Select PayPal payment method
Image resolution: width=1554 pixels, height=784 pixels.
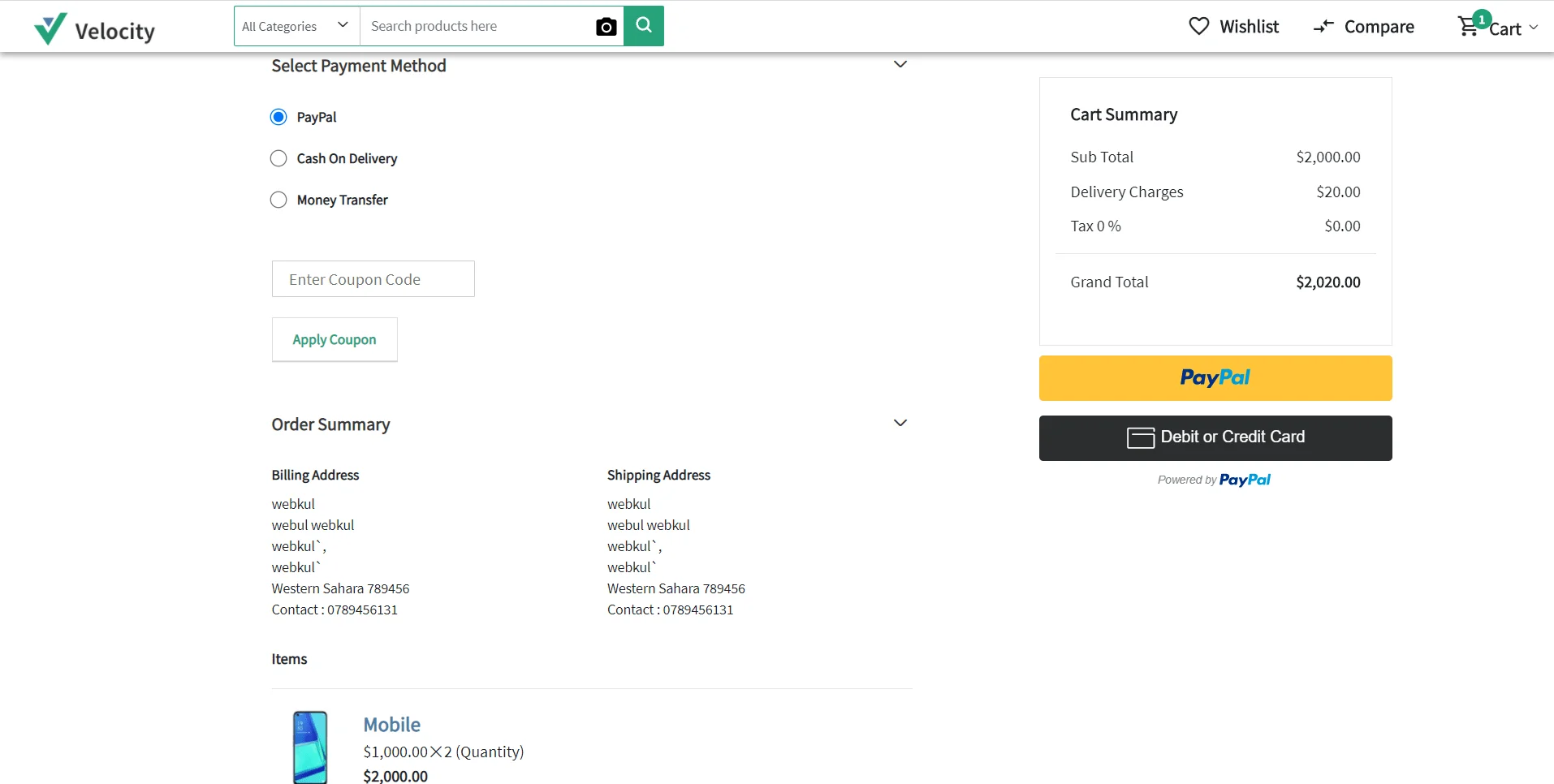278,117
